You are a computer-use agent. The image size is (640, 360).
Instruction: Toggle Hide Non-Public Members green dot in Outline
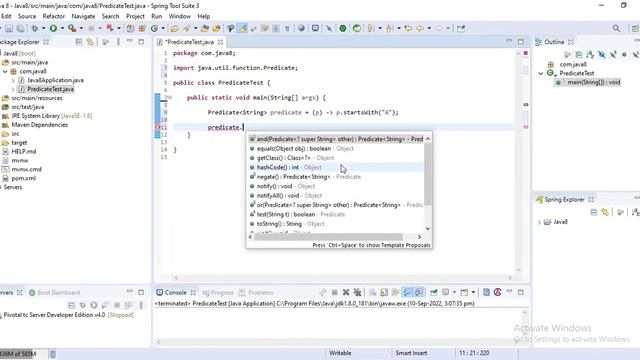pos(624,54)
